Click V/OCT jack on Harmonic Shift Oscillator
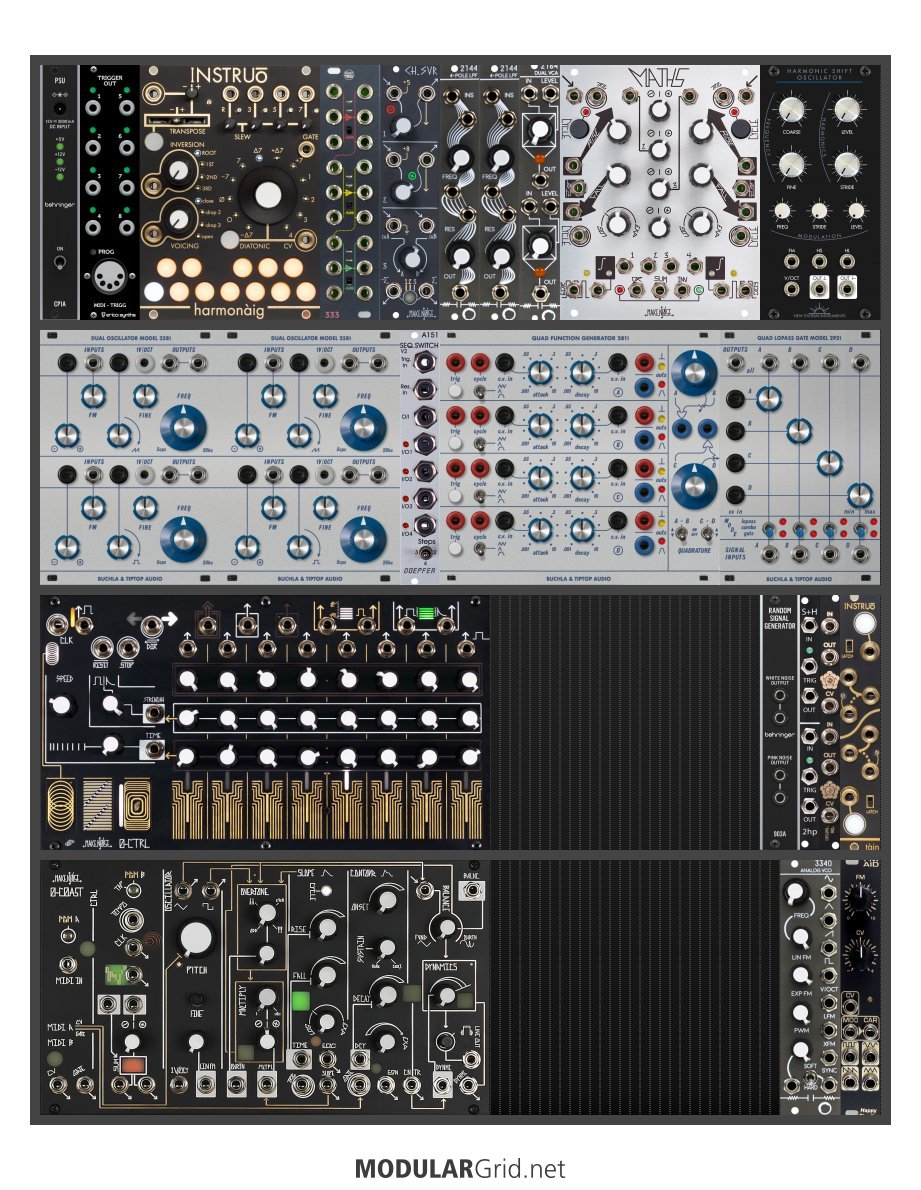The image size is (921, 1190). coord(791,289)
